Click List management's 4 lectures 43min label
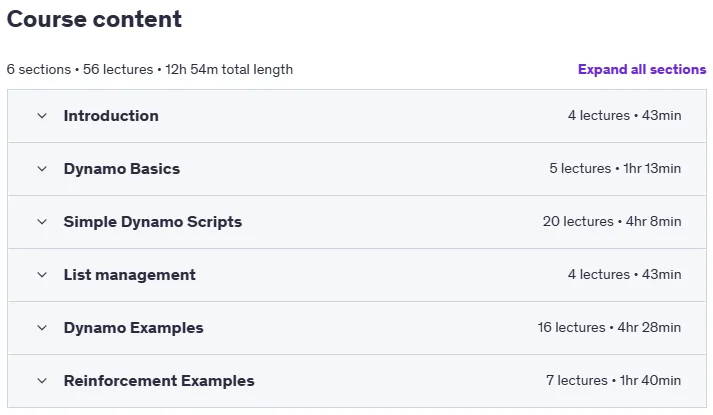This screenshot has height=415, width=713. pos(624,275)
